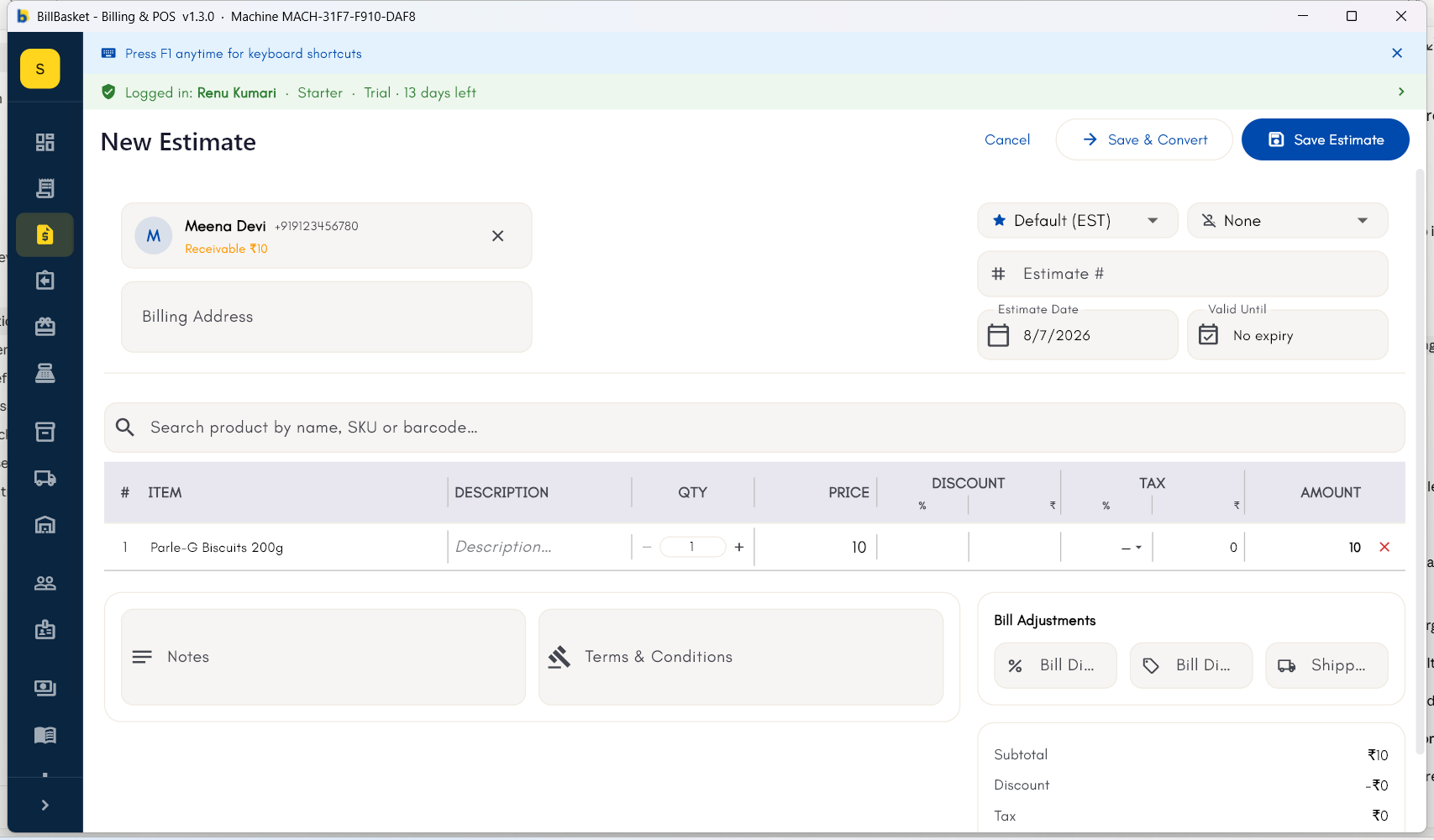The image size is (1434, 840).
Task: Select the highlighted estimate document icon in sidebar
Action: [45, 234]
